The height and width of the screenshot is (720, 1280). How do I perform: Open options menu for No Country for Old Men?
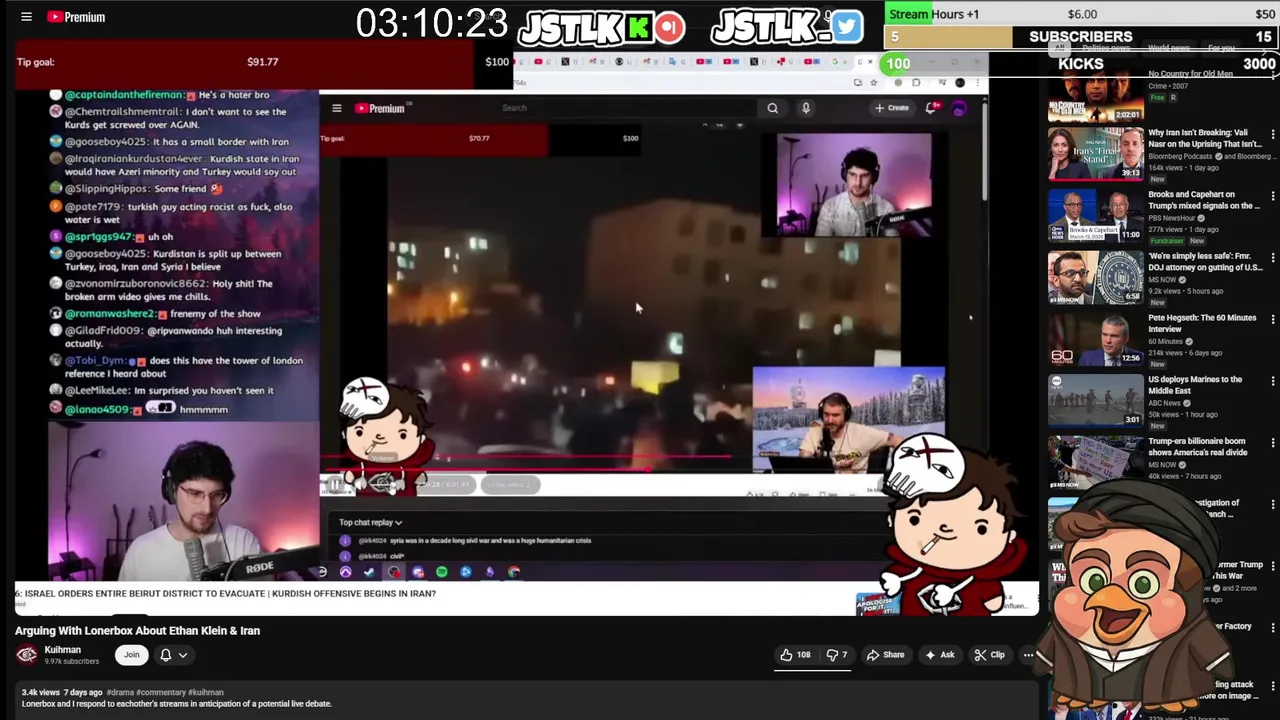pos(1272,73)
